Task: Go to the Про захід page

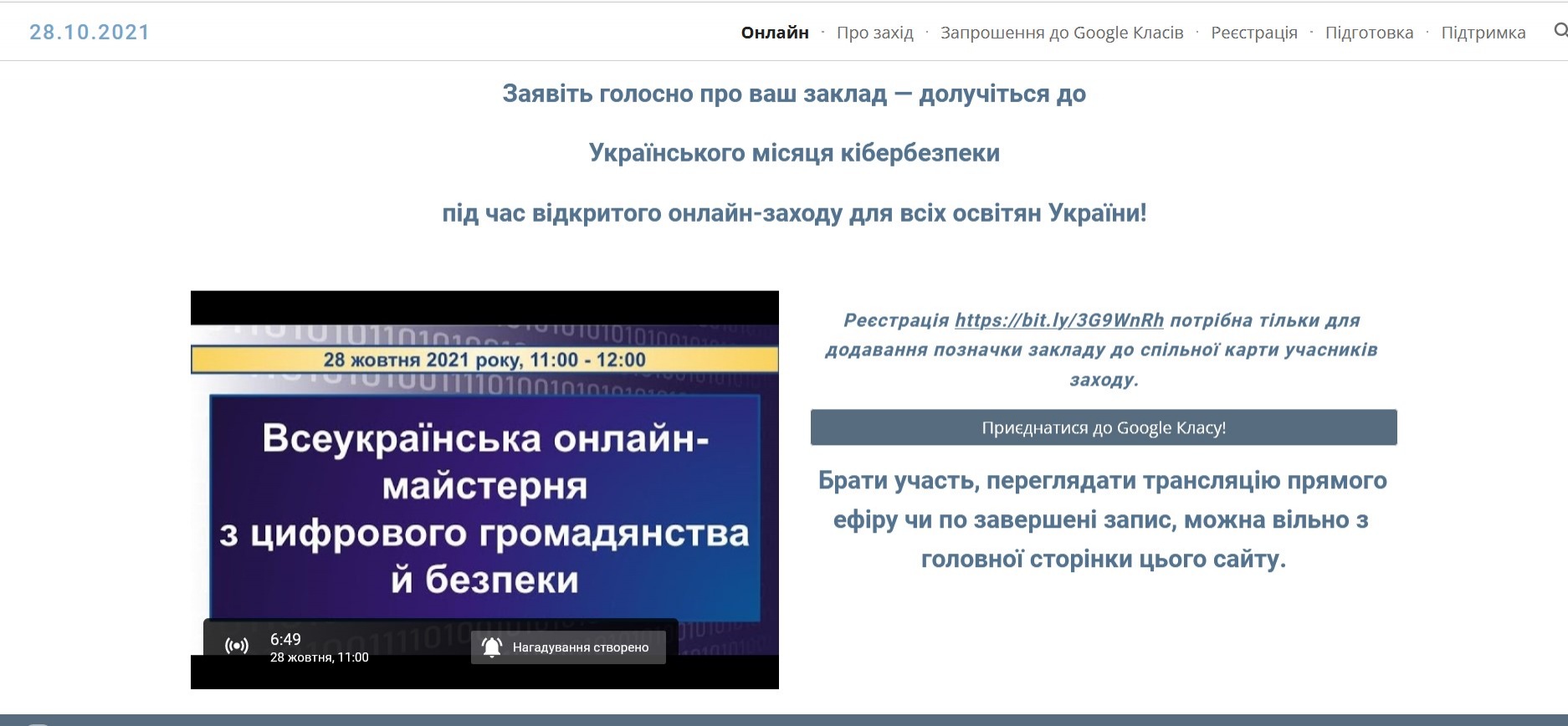Action: point(874,33)
